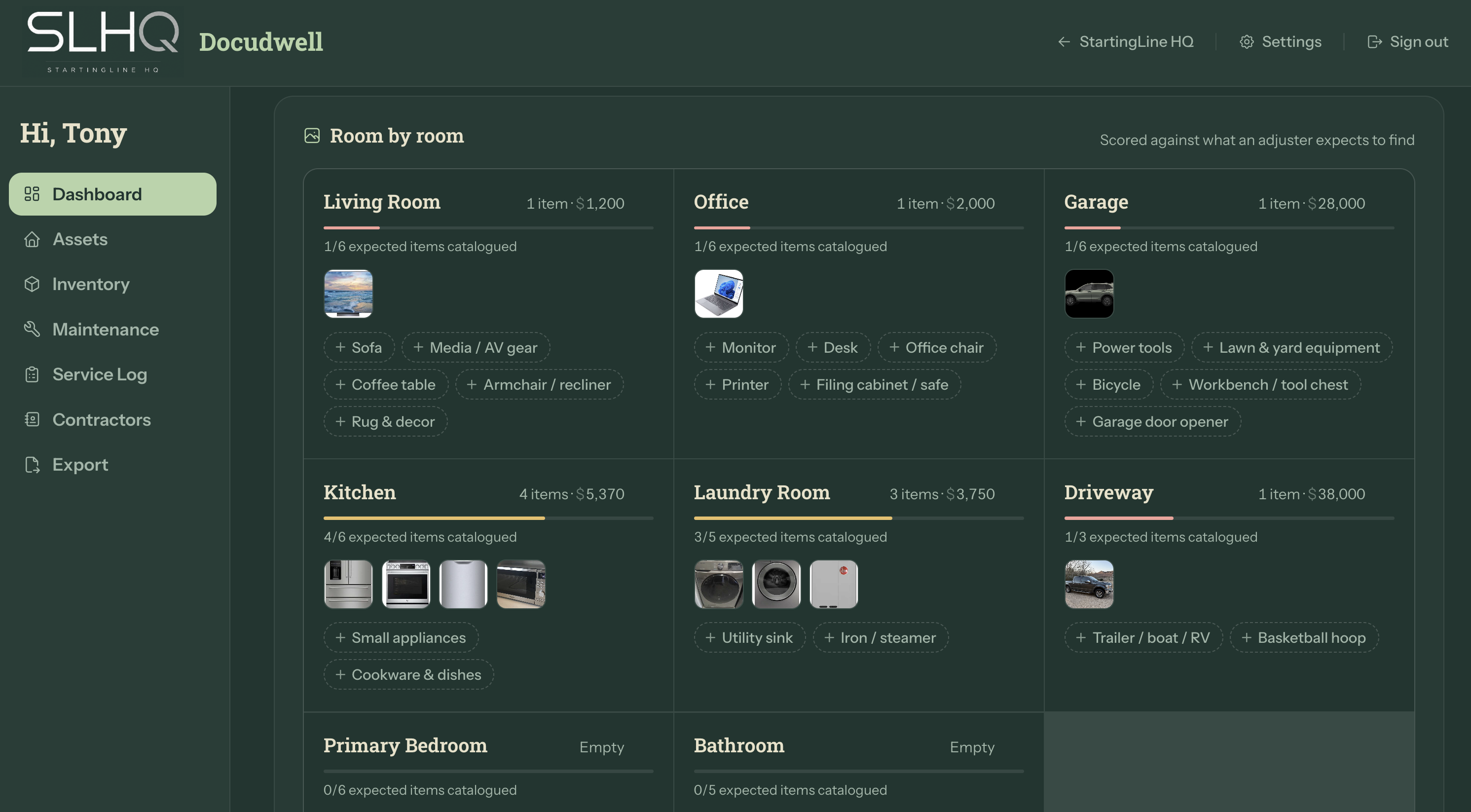Click the Primary Bedroom heading
Screen dimensions: 1471x812
point(405,745)
